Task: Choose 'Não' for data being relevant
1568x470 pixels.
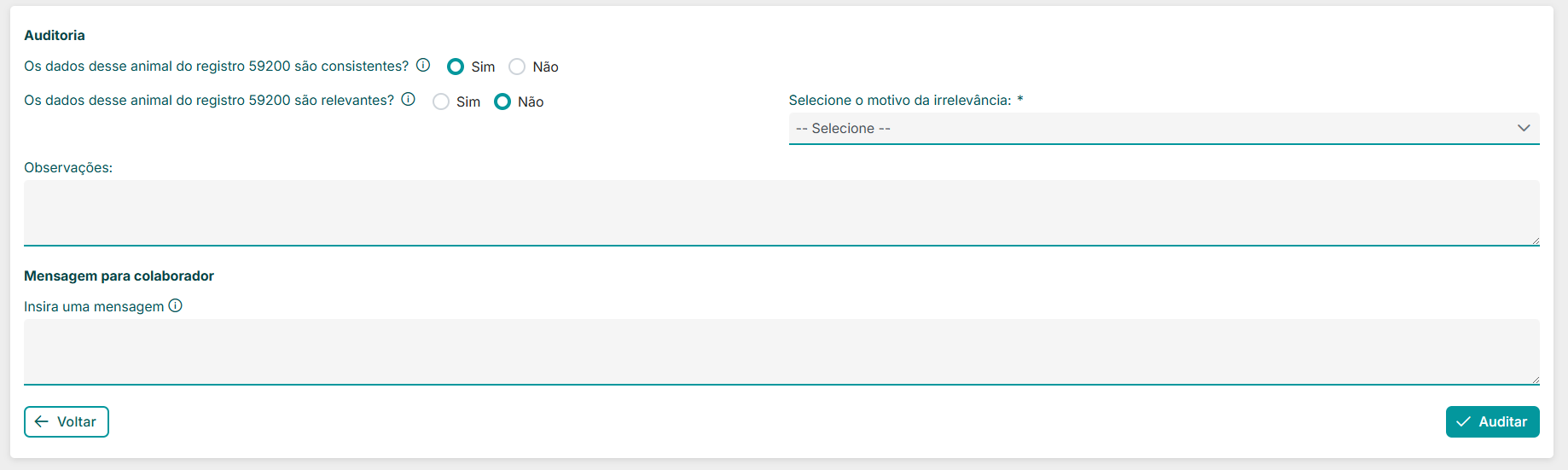Action: point(502,102)
